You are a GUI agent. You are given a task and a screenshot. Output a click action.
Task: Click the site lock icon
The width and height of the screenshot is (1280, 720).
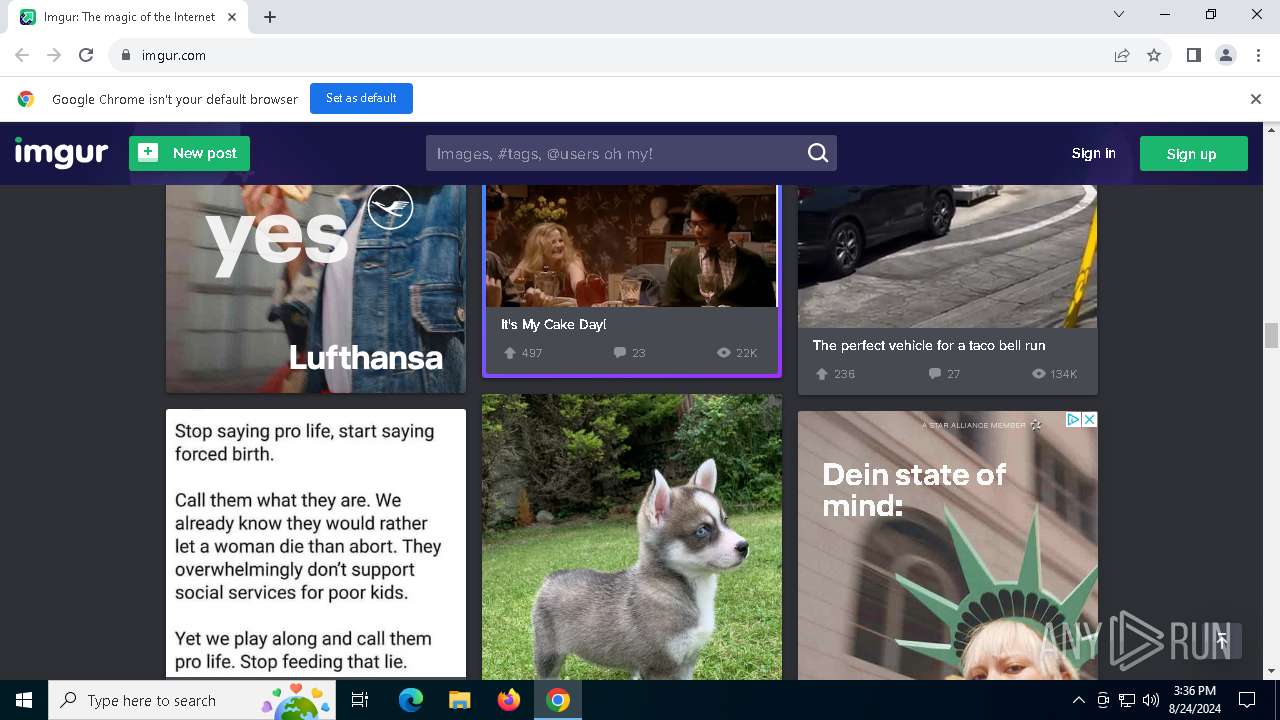(126, 55)
